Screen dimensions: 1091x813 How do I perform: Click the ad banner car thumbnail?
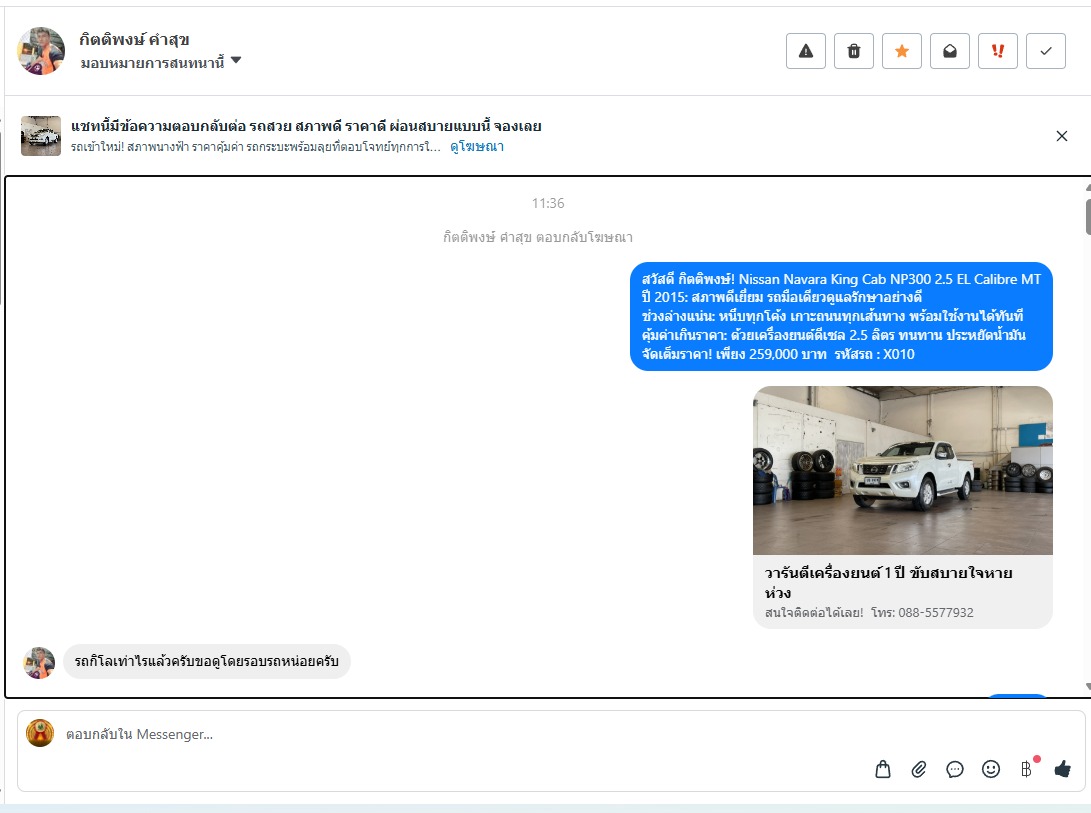pyautogui.click(x=41, y=136)
